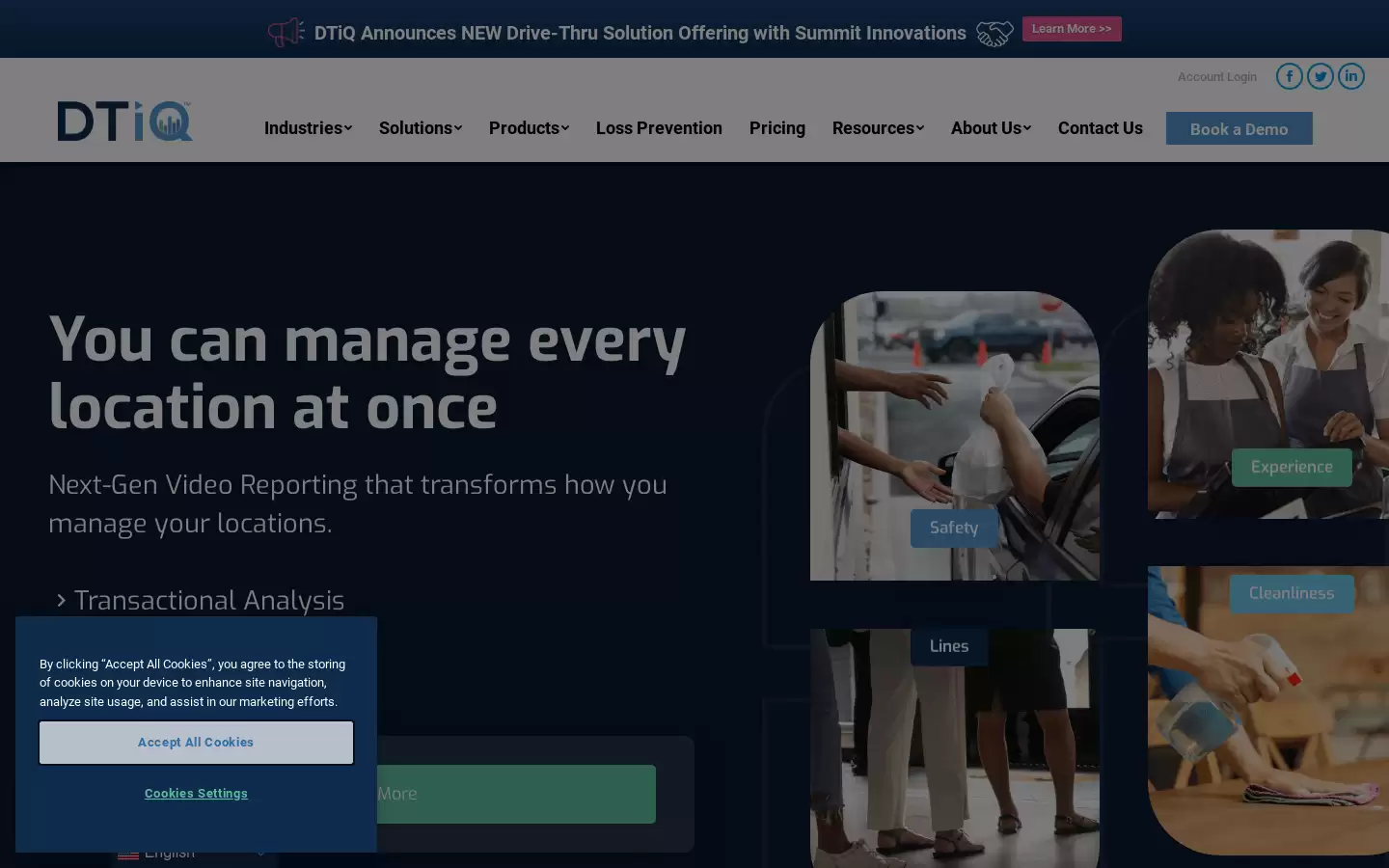
Task: Open the Account Login link
Action: pos(1217,77)
